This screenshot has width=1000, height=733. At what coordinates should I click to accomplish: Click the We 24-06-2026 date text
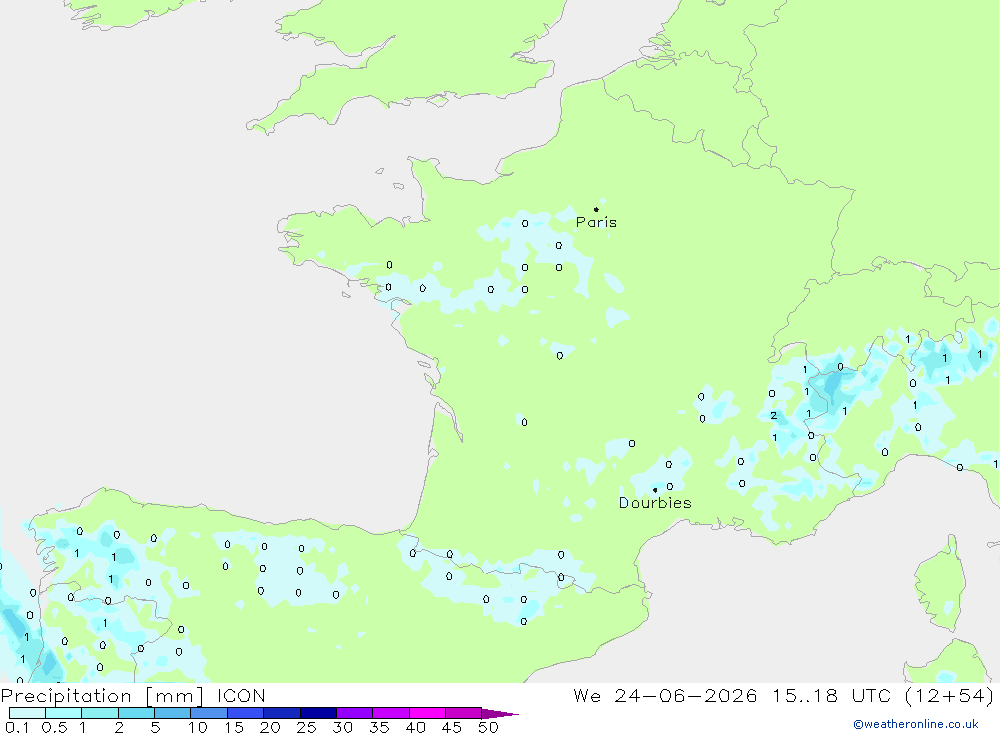(665, 695)
